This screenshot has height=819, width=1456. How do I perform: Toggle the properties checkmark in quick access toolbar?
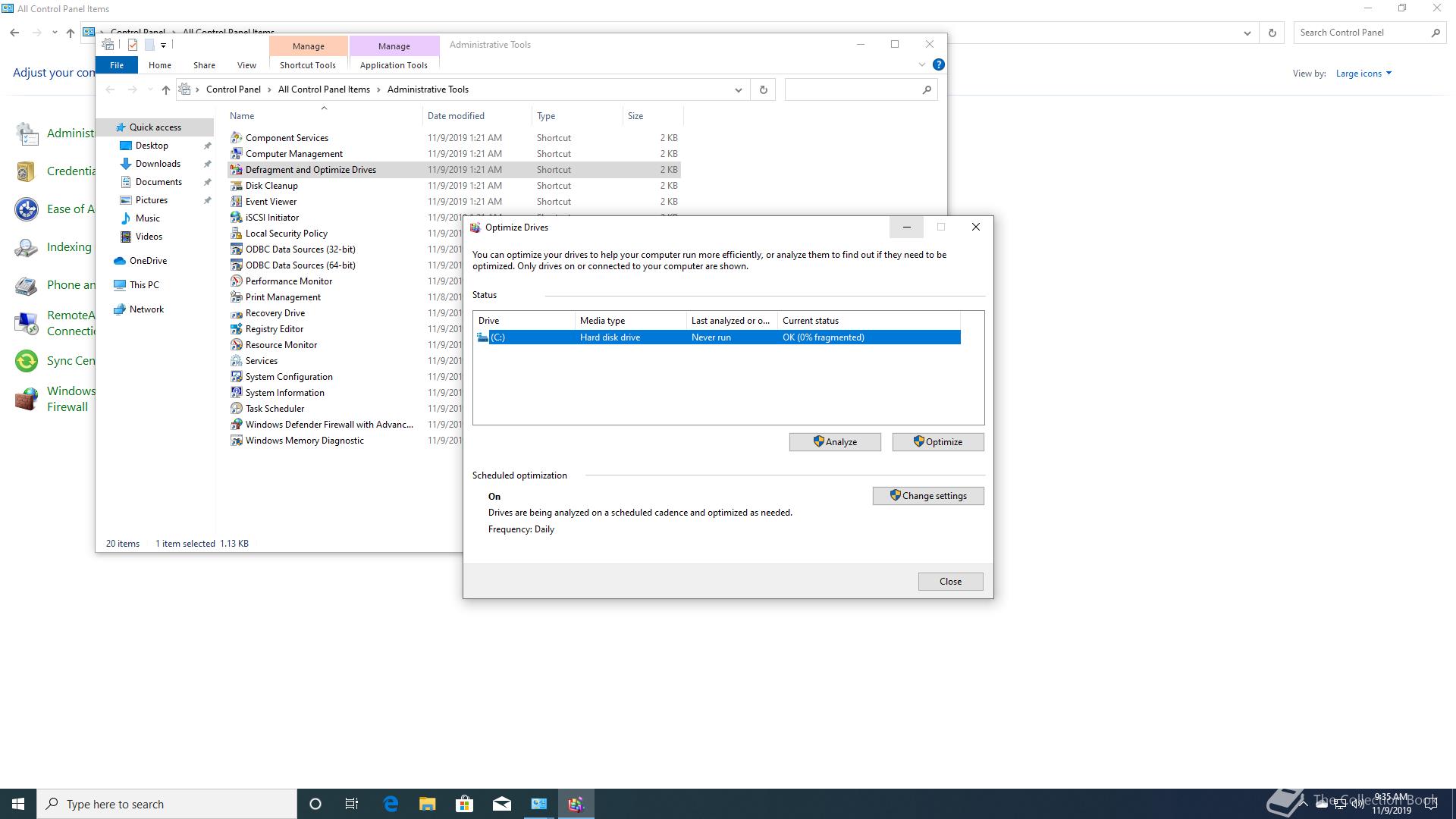[x=133, y=45]
